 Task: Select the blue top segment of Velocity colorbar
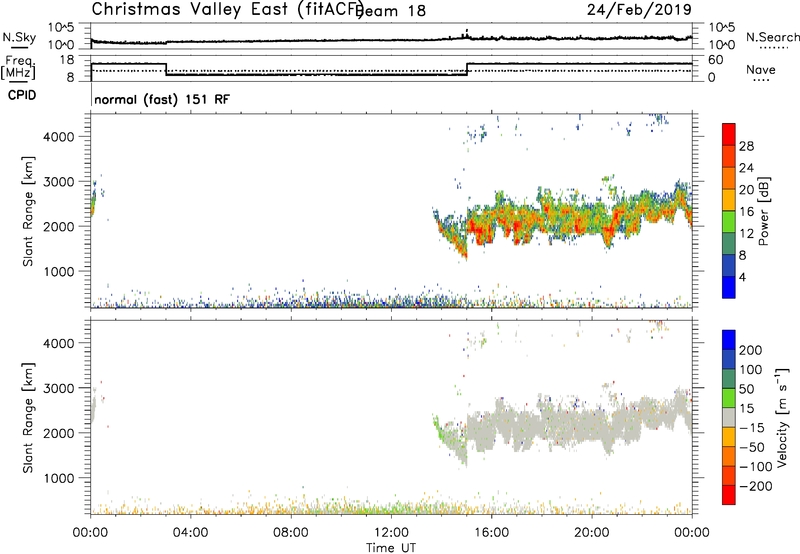(x=729, y=340)
